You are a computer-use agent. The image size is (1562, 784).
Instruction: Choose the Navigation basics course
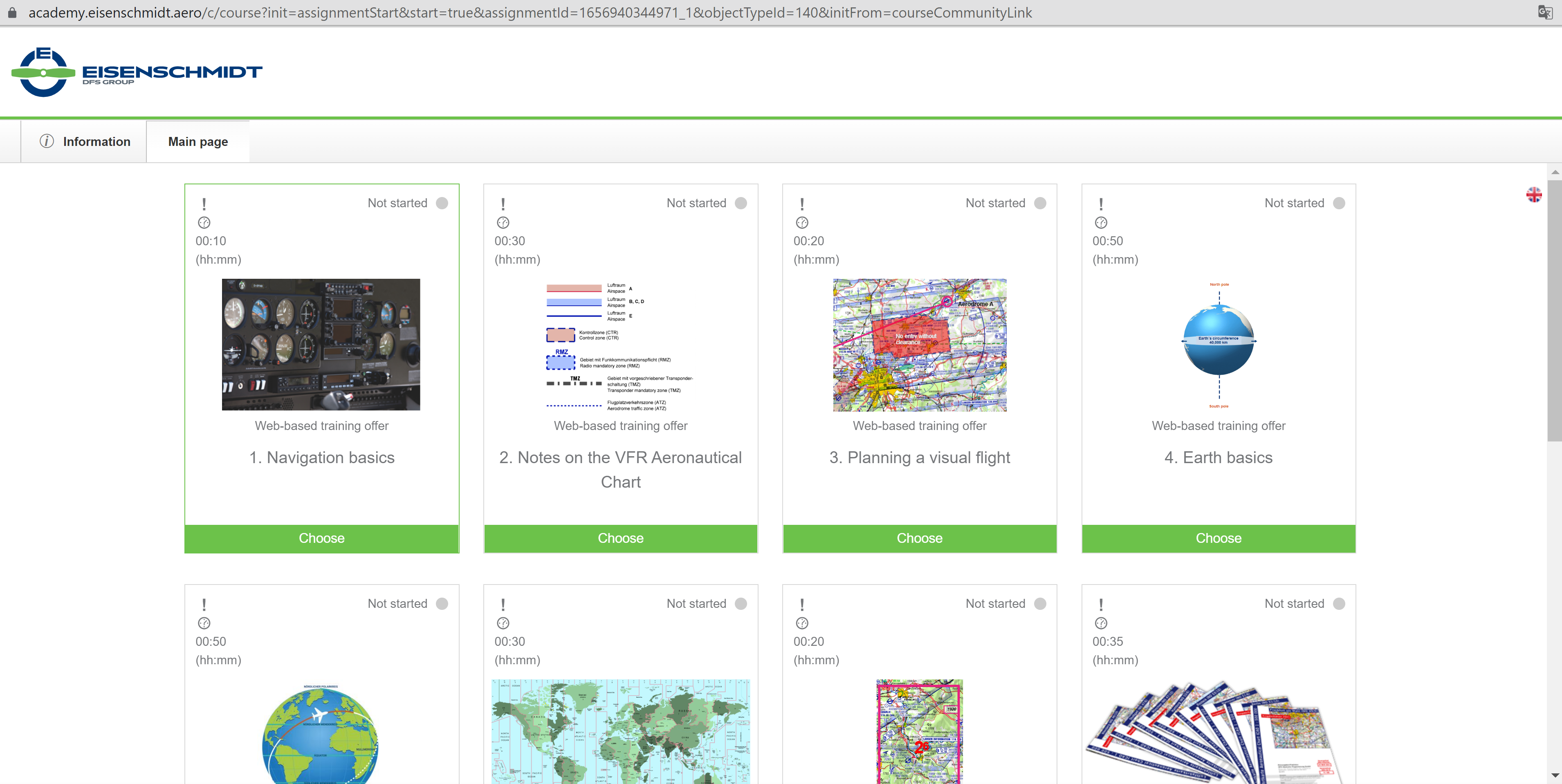click(321, 538)
